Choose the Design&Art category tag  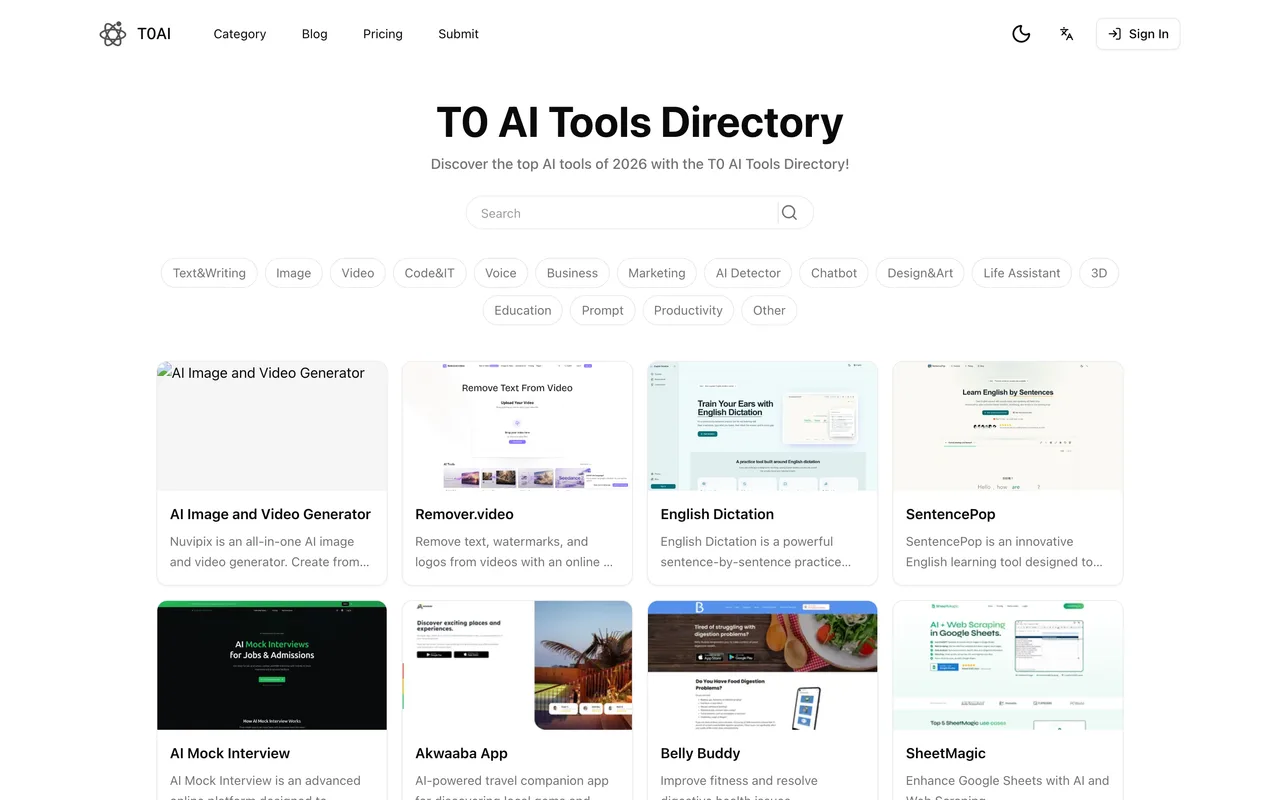click(x=920, y=273)
